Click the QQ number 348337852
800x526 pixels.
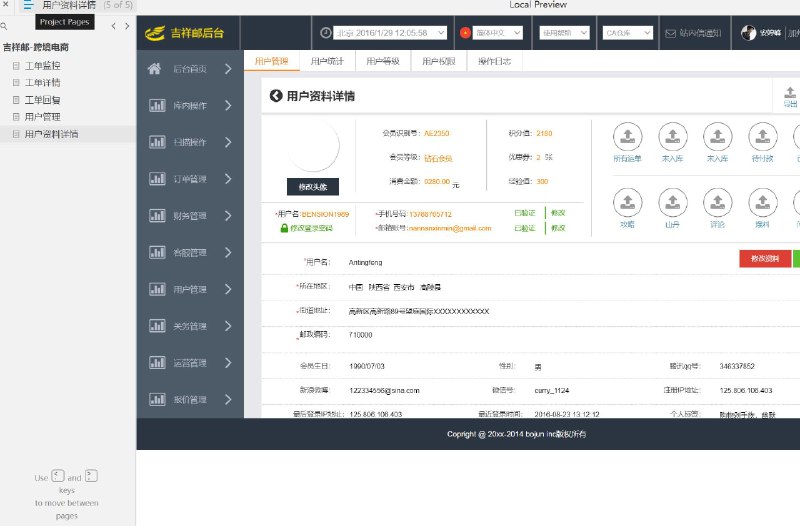tap(737, 366)
